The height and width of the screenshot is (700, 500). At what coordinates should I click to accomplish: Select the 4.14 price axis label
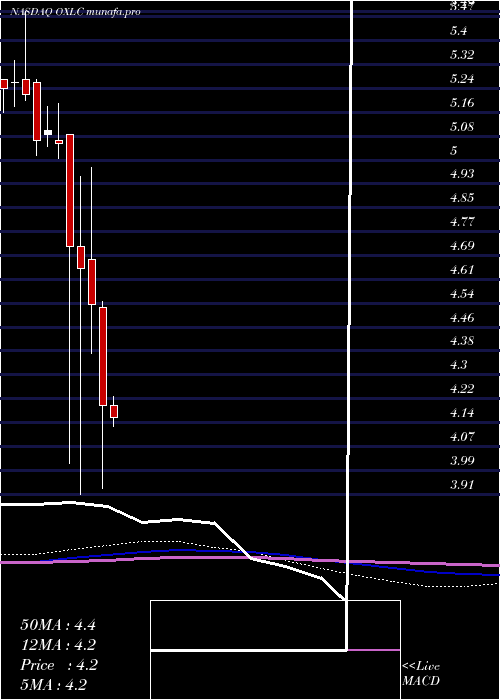tap(462, 413)
